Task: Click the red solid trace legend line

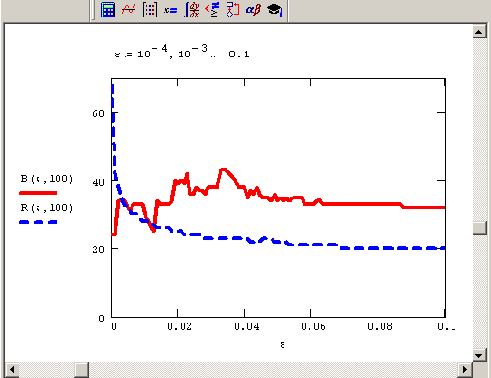Action: 38,193
